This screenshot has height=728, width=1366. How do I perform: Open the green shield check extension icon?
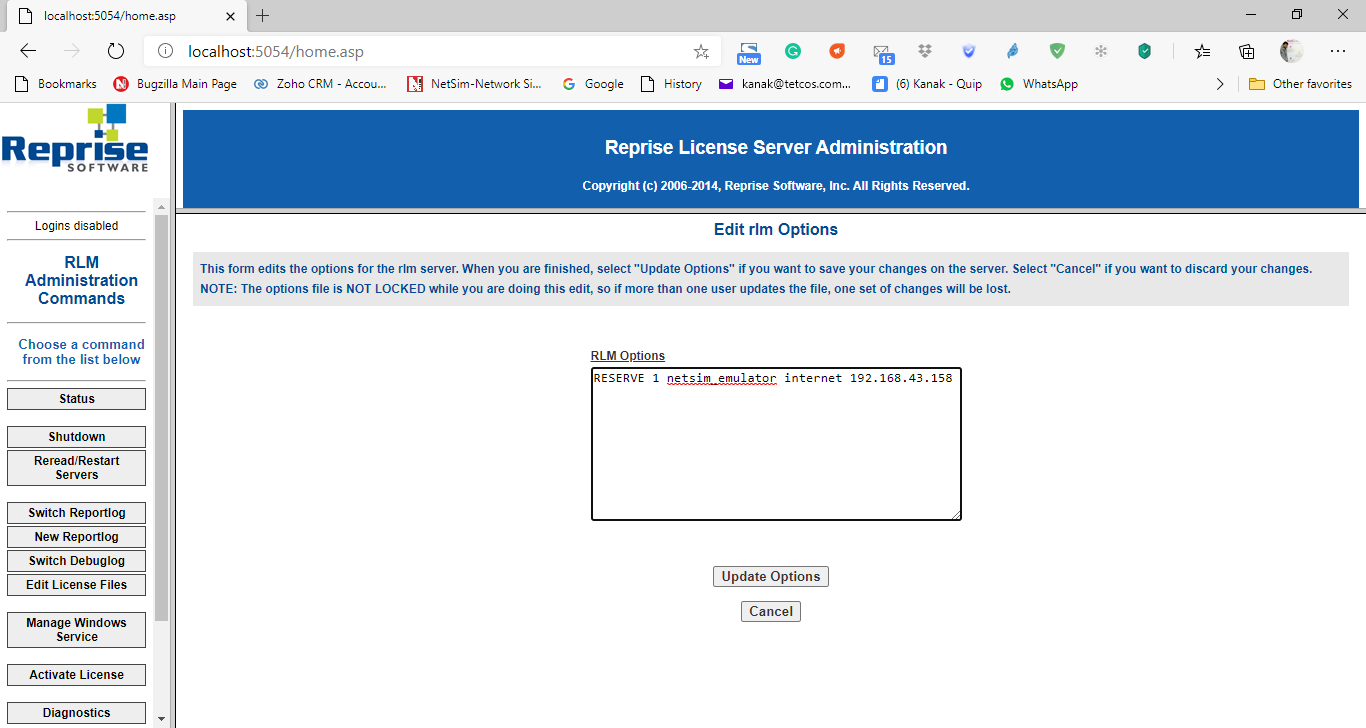coord(1057,51)
